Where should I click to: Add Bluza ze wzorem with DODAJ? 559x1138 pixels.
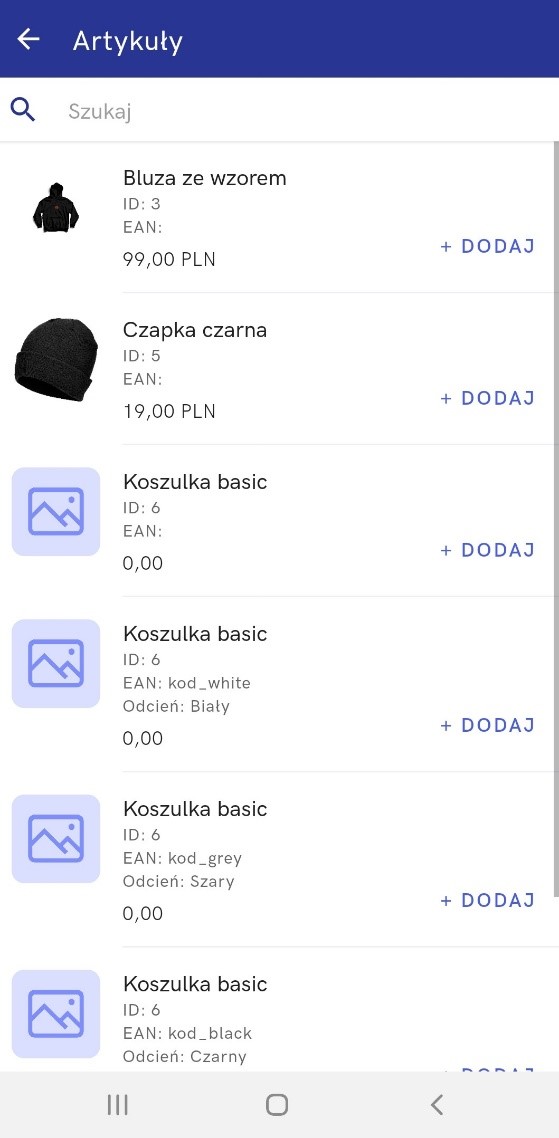tap(488, 246)
